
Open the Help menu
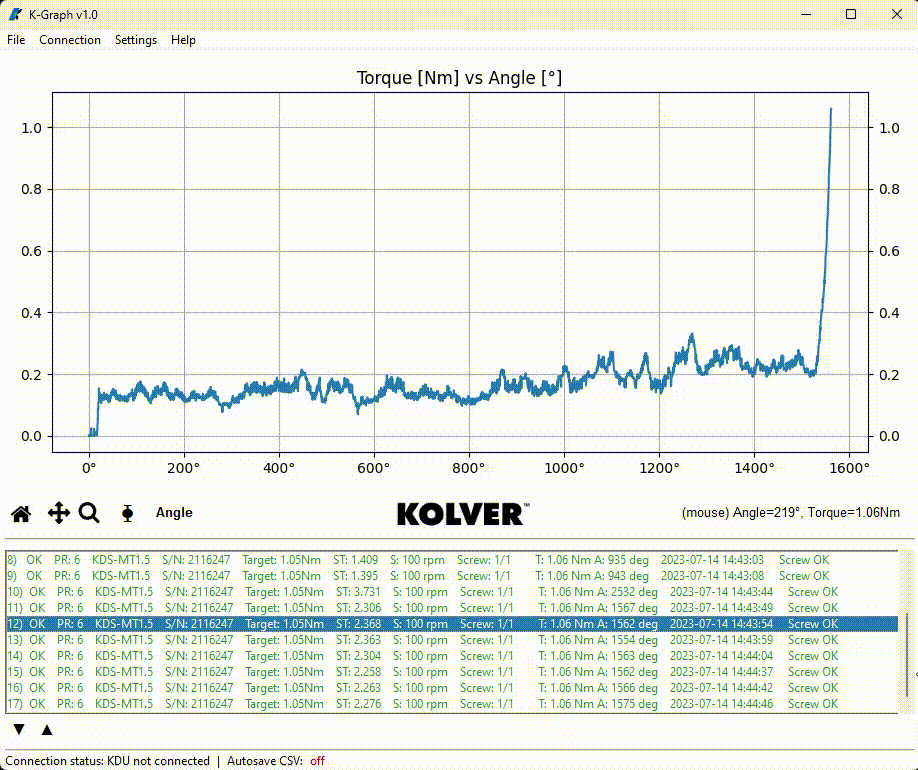tap(183, 40)
